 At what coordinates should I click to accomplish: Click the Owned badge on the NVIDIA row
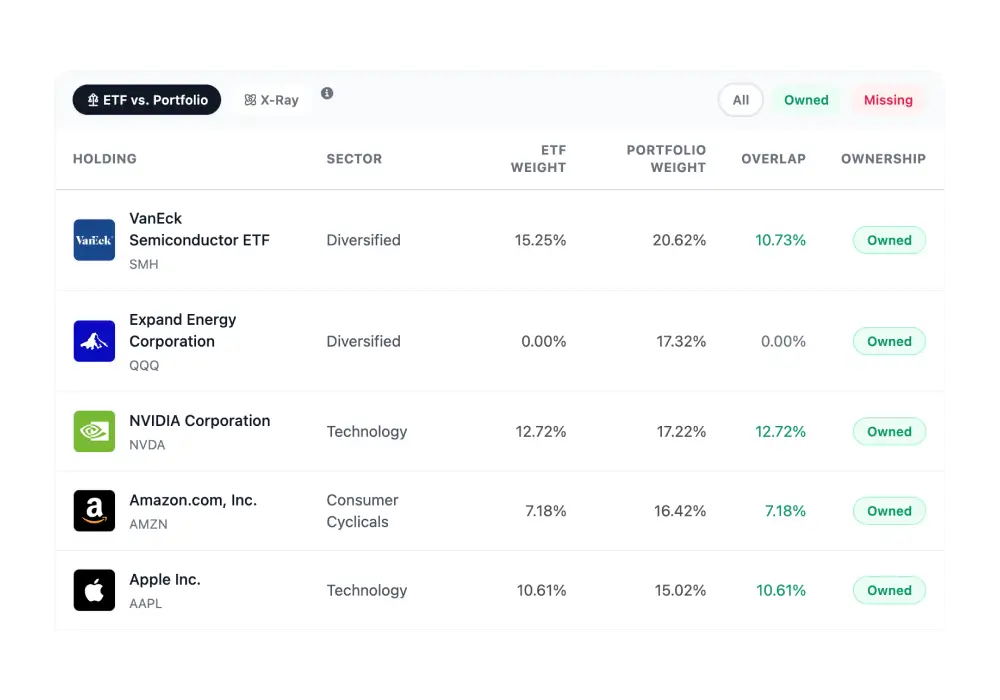(889, 431)
